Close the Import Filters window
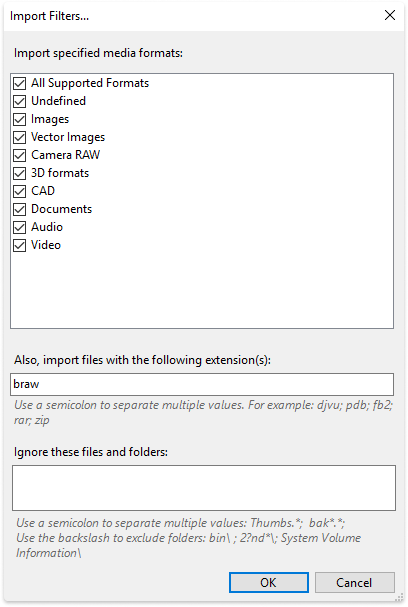 [x=390, y=15]
